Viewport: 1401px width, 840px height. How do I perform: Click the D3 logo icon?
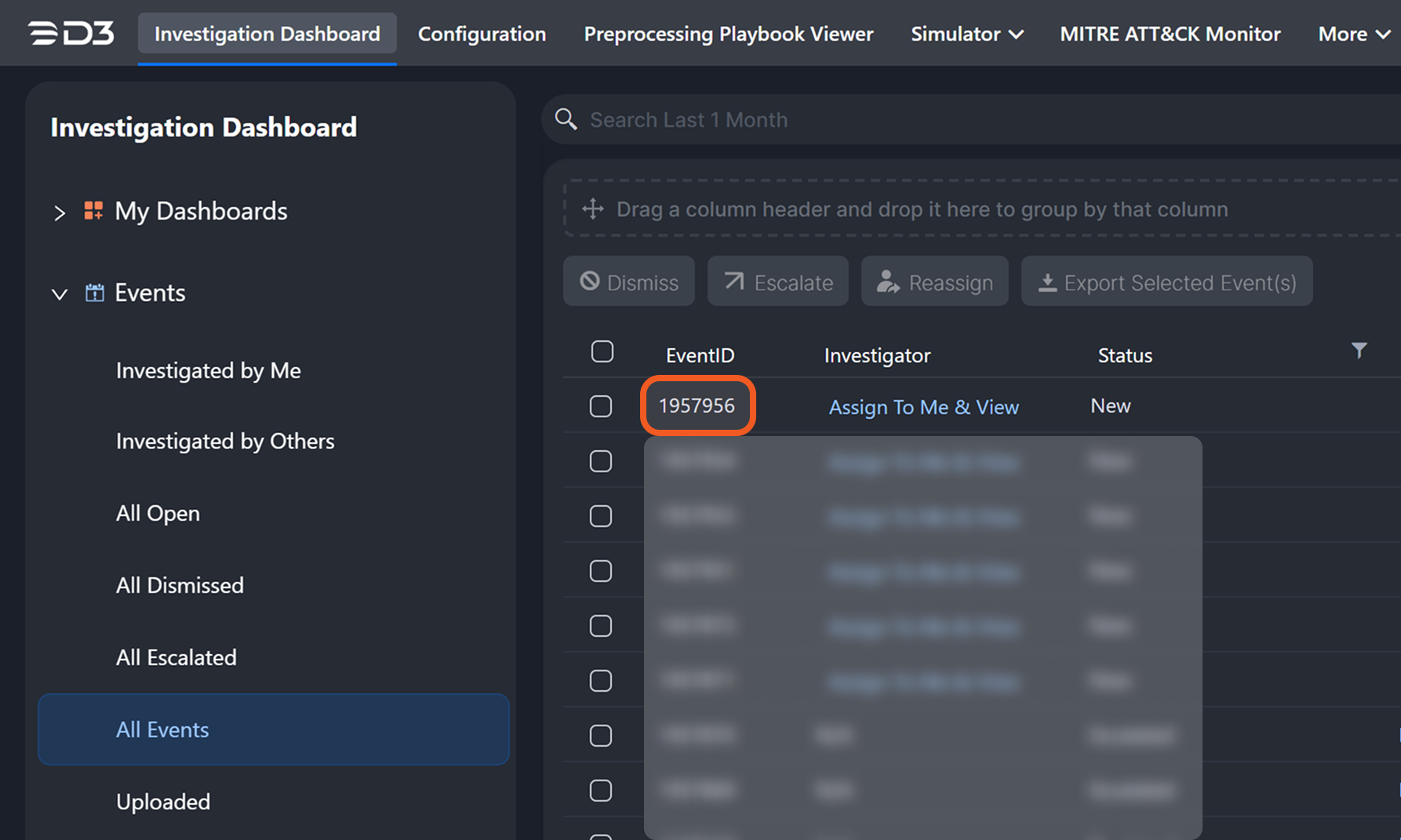point(71,33)
